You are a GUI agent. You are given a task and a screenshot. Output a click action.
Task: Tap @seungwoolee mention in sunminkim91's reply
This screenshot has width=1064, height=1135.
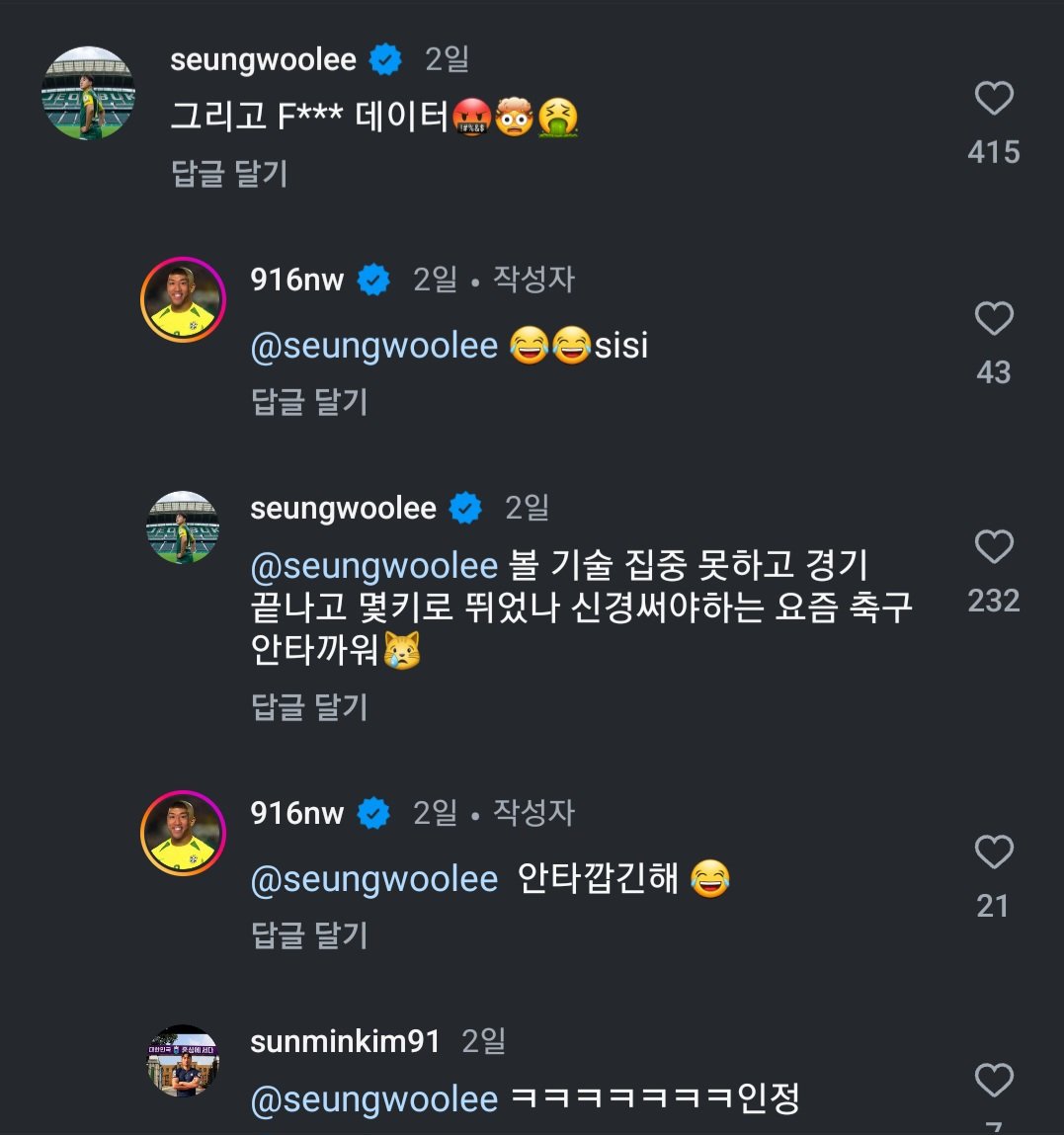tap(374, 1098)
